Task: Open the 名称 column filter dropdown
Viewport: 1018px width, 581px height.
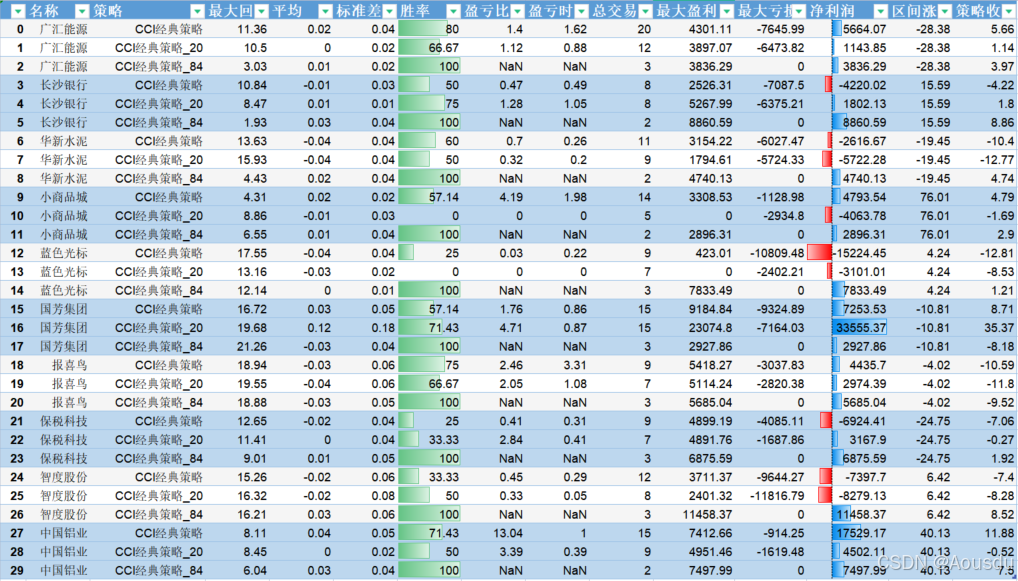Action: 82,10
